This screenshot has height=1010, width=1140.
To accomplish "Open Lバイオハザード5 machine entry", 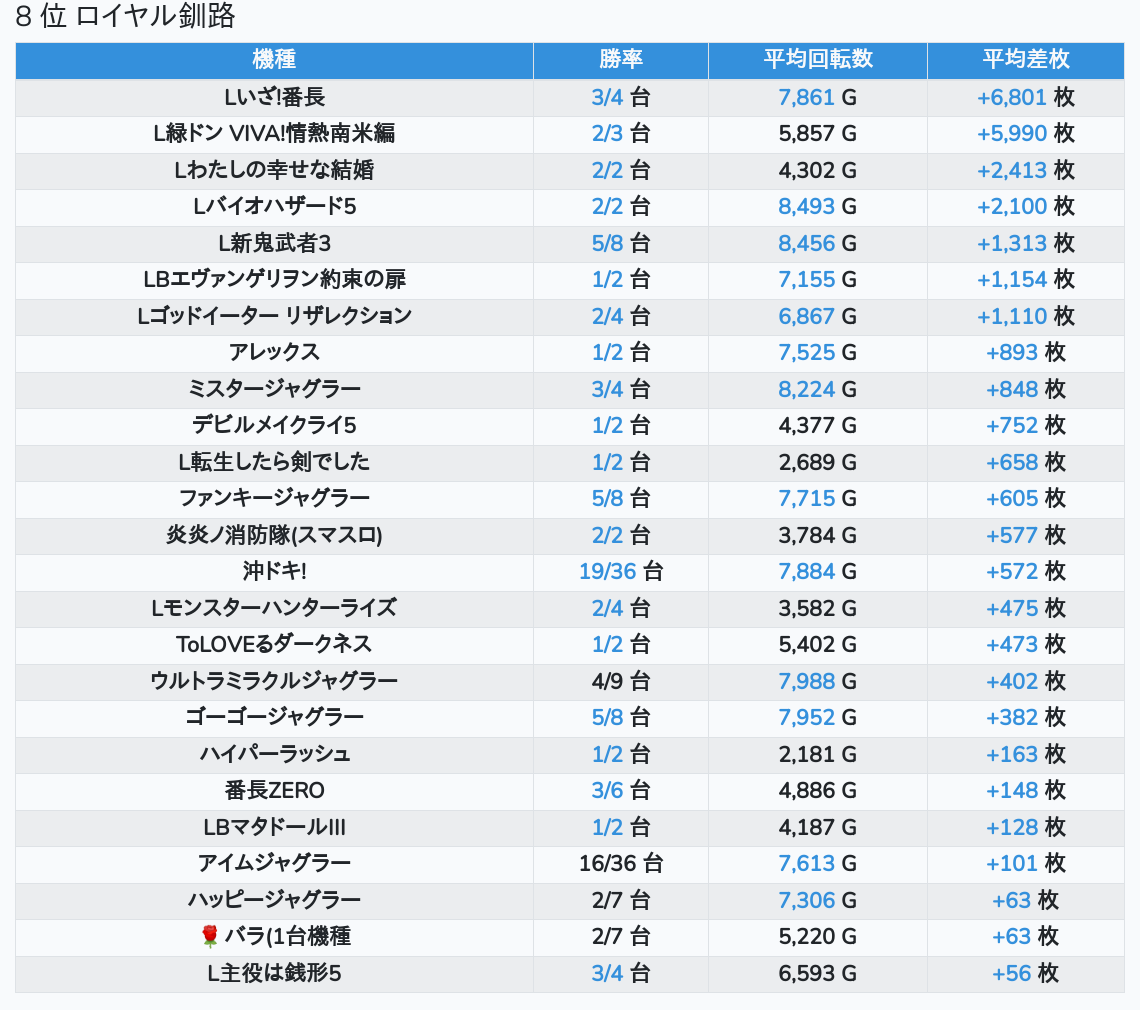I will (274, 207).
